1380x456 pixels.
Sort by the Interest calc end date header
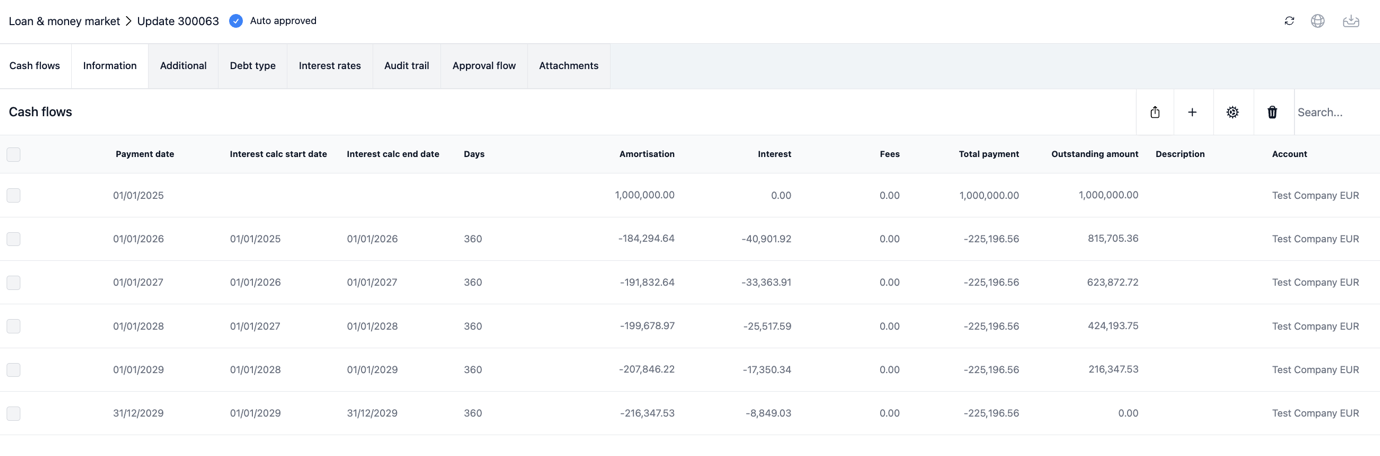tap(393, 154)
